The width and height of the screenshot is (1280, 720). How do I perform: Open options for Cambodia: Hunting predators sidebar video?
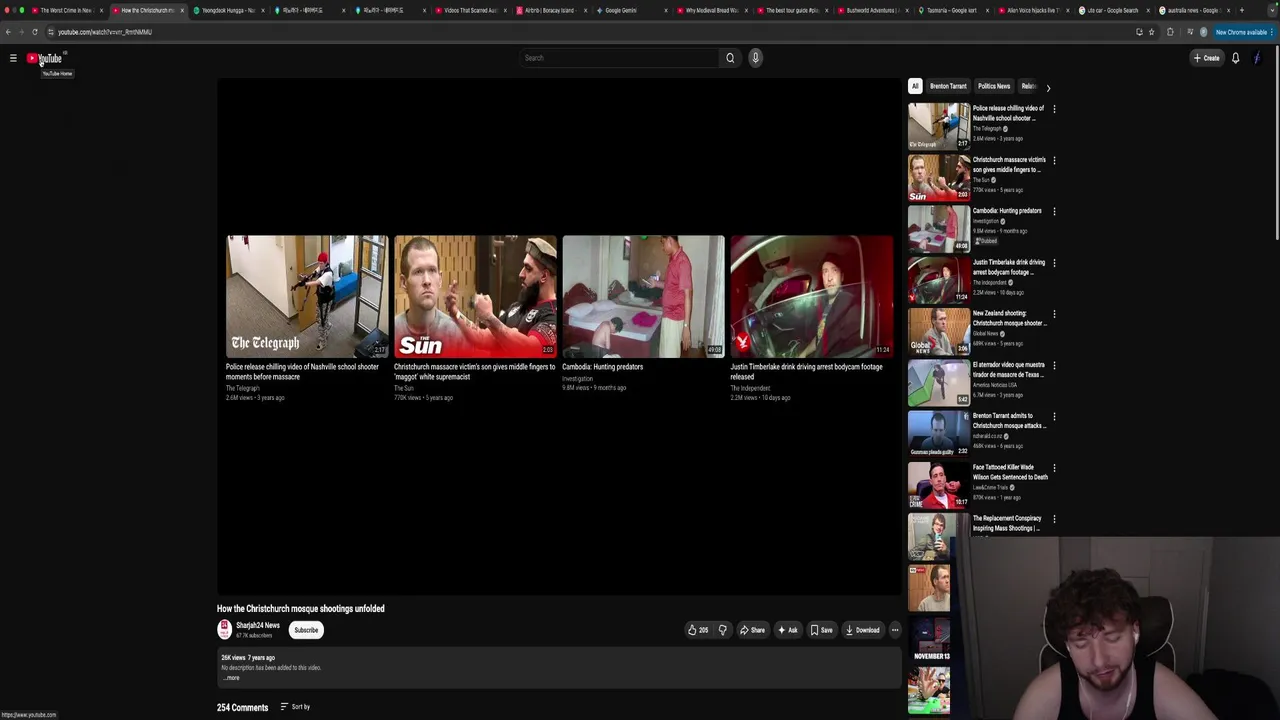[1054, 211]
